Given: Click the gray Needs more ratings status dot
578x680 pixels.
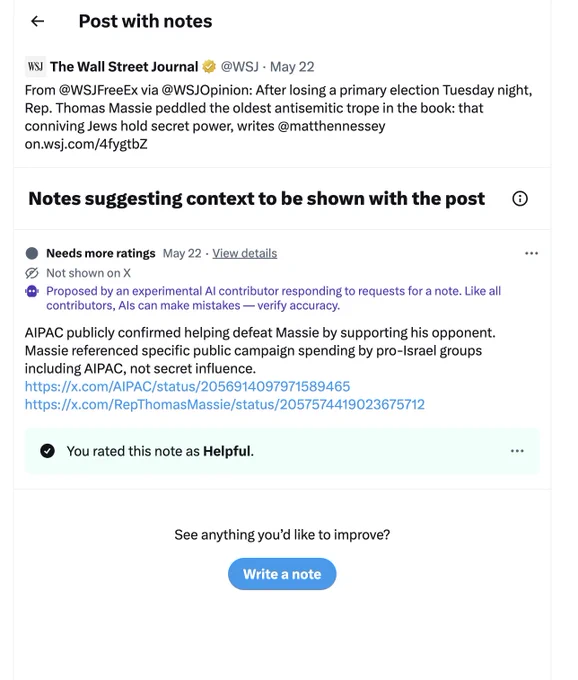Looking at the screenshot, I should [32, 253].
